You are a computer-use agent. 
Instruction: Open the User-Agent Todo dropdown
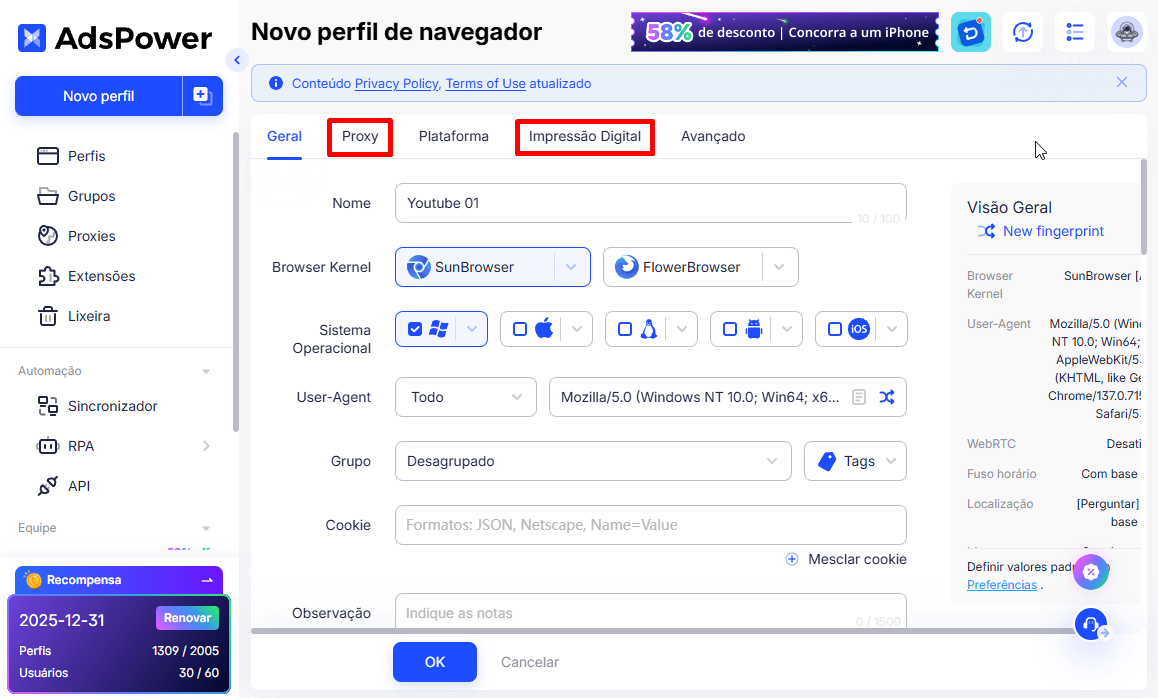tap(466, 397)
